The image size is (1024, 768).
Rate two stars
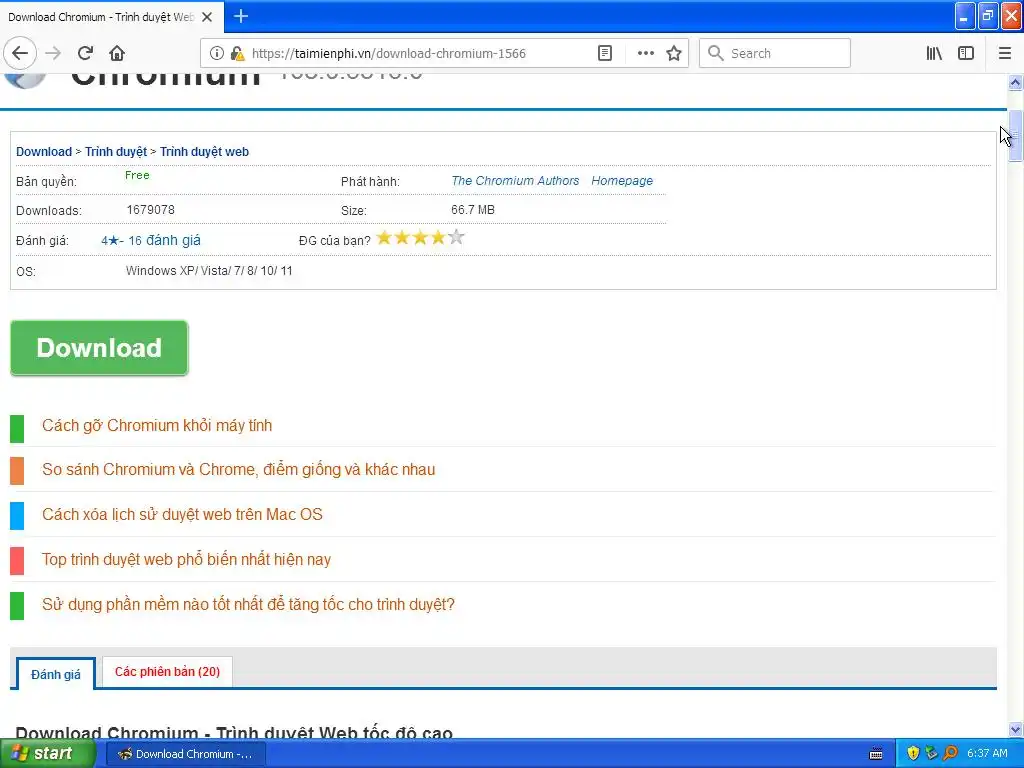click(x=402, y=238)
